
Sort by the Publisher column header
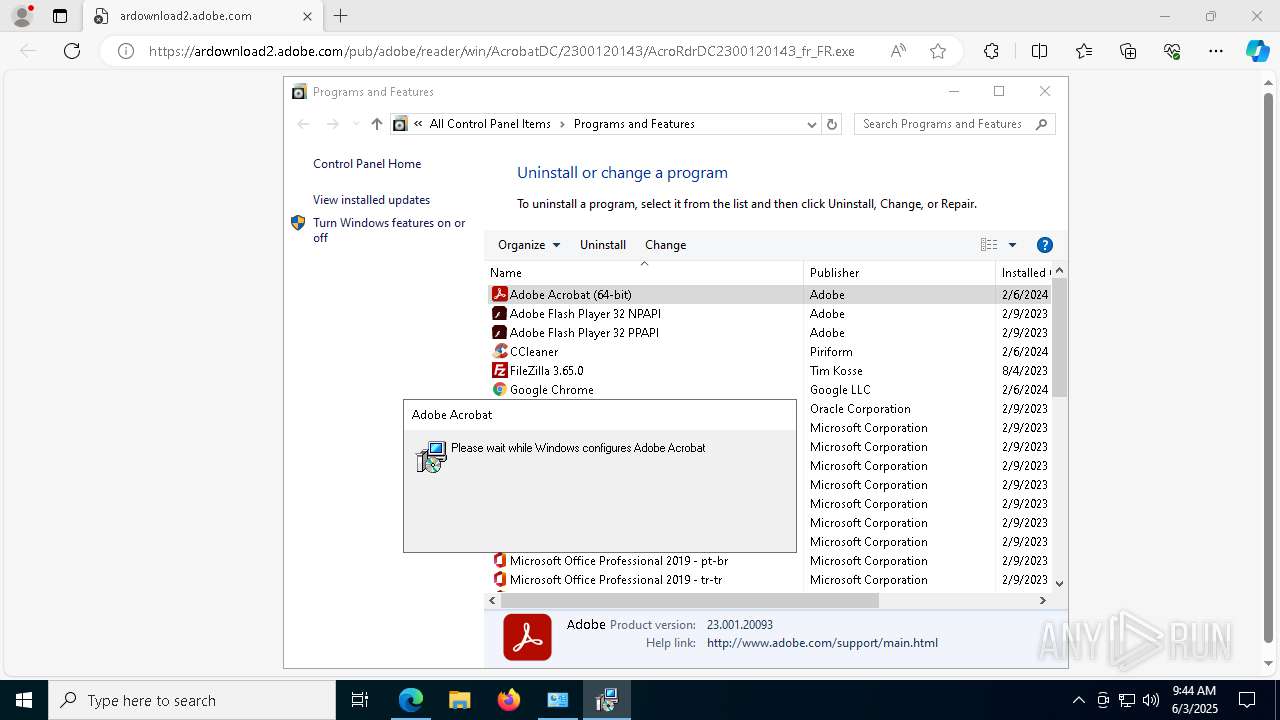click(899, 272)
